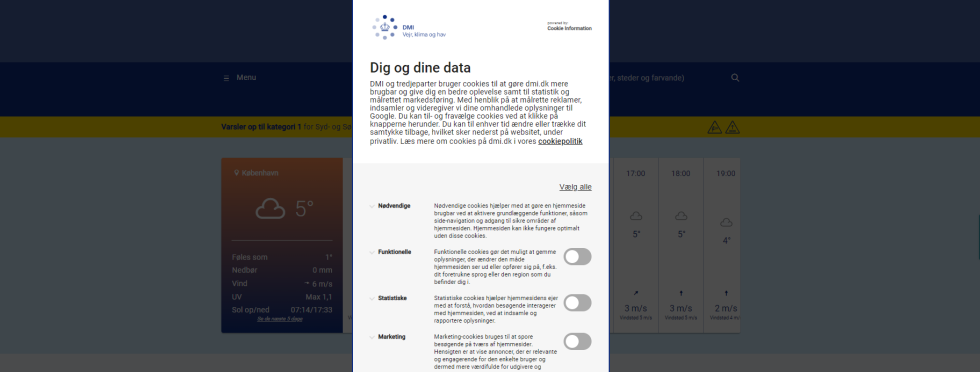Click the large cloud icon beside 5°

coord(271,209)
